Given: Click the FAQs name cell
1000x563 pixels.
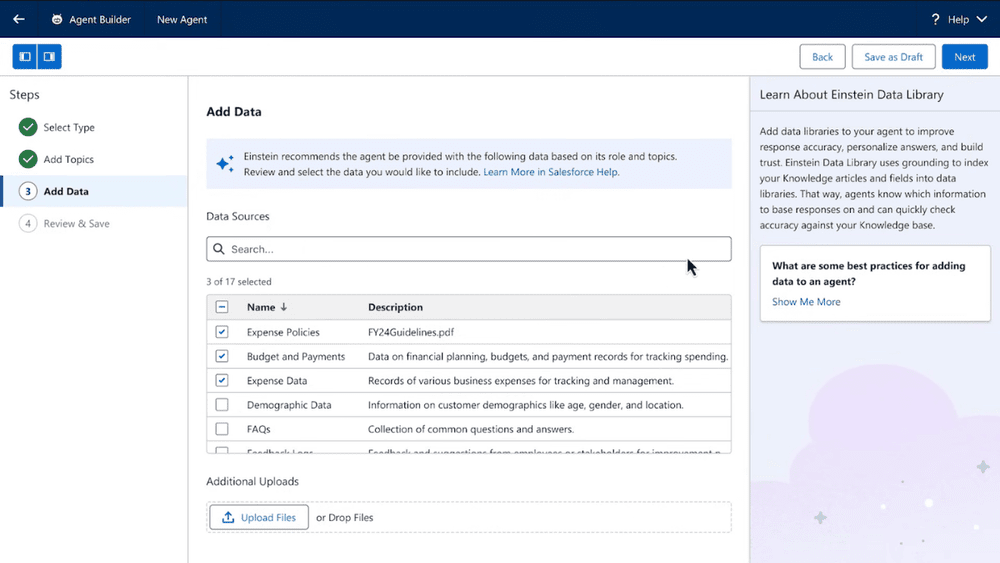Looking at the screenshot, I should (258, 429).
